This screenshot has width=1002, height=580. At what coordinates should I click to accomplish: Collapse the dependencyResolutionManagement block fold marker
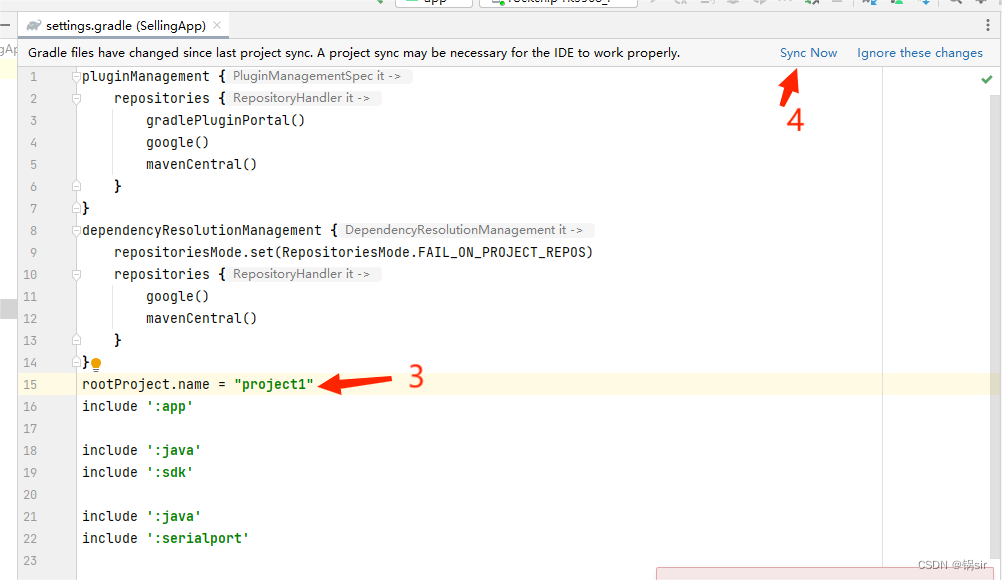pos(77,231)
